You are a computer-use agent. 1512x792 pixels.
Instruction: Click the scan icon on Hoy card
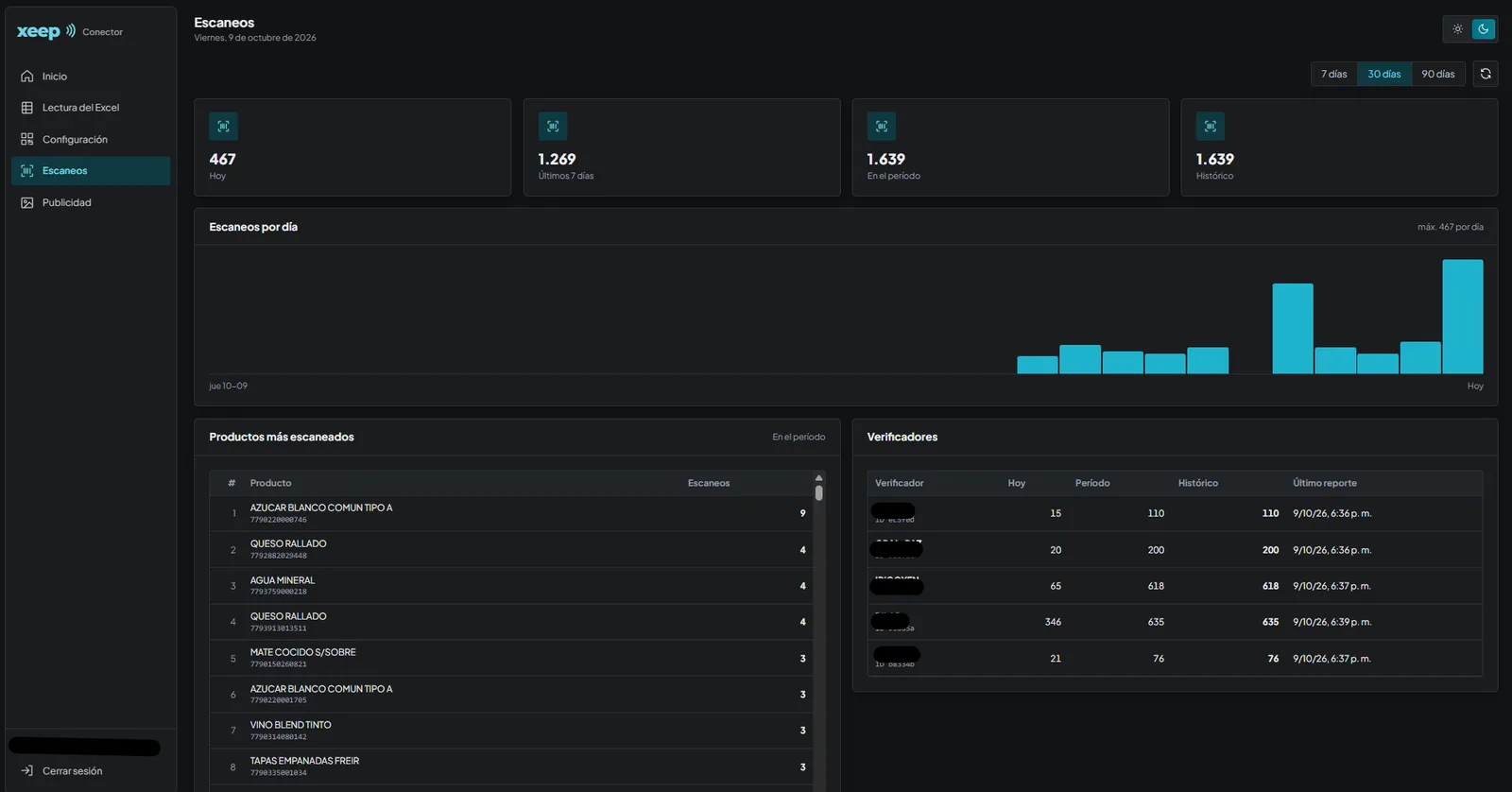point(224,127)
